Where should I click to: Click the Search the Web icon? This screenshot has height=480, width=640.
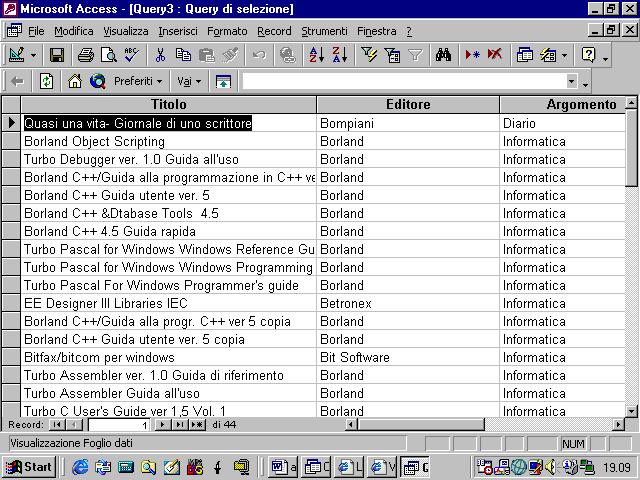pos(98,81)
